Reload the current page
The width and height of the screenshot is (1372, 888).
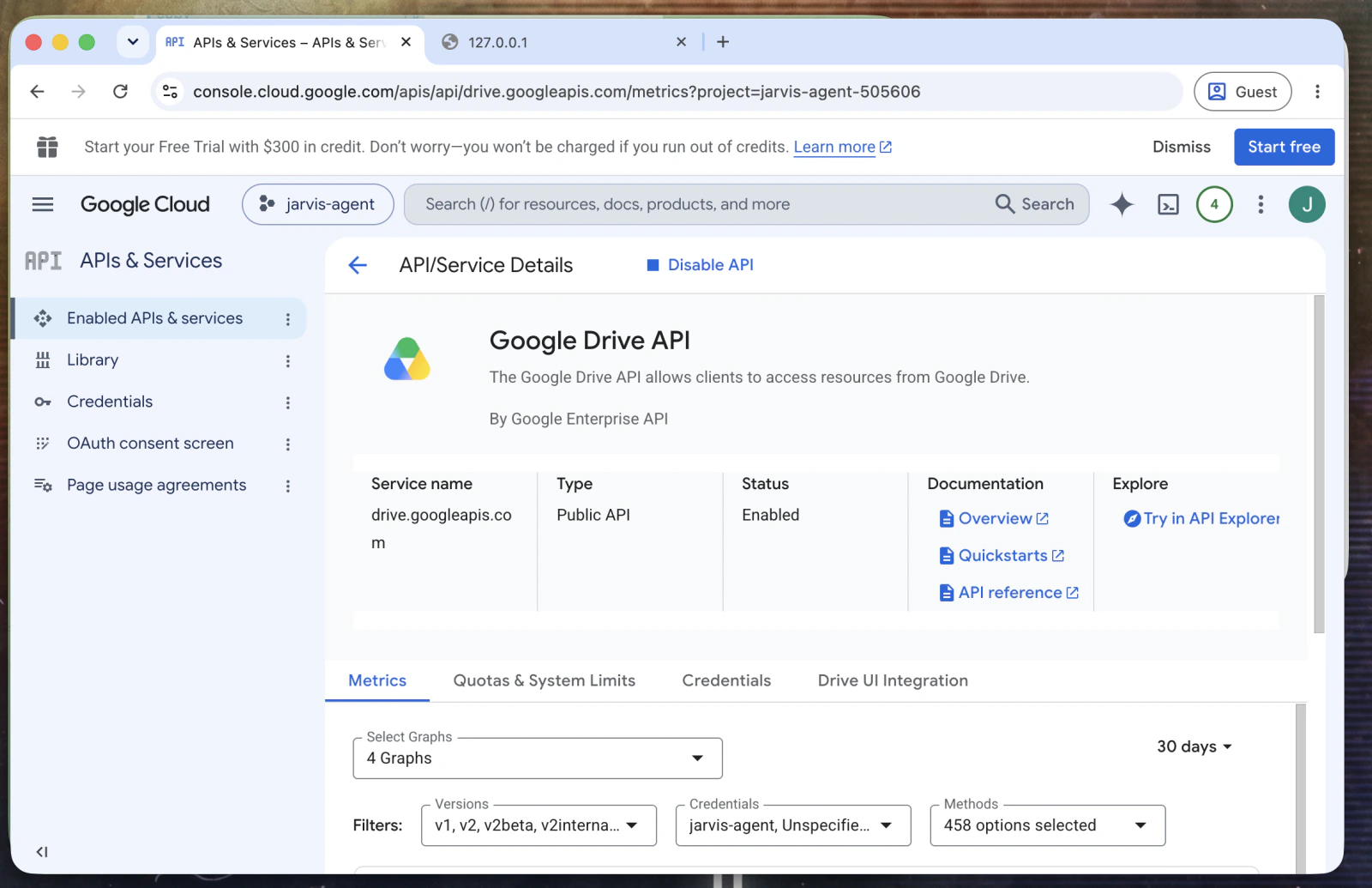(121, 92)
